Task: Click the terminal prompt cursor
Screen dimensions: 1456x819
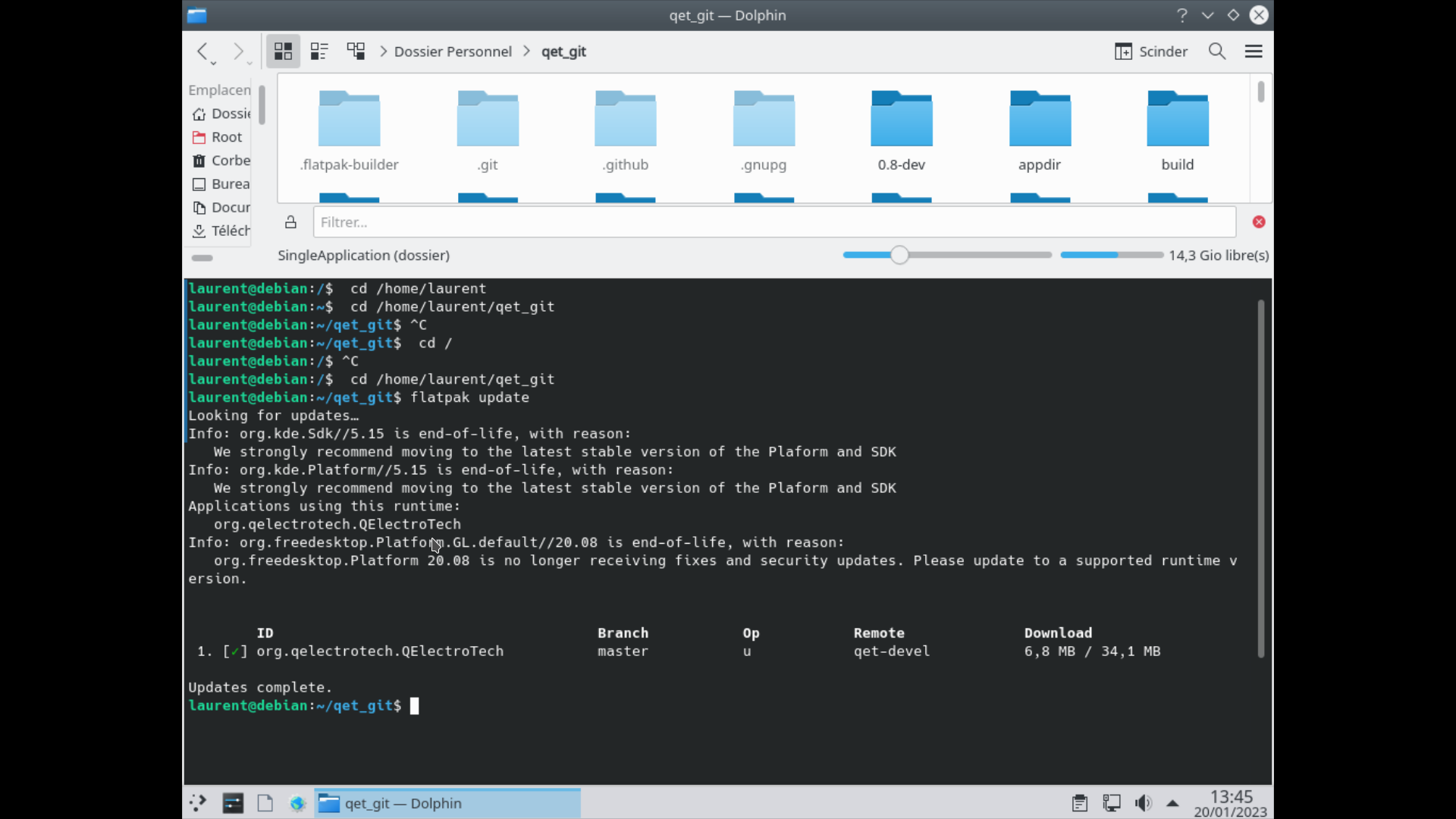Action: [x=414, y=706]
